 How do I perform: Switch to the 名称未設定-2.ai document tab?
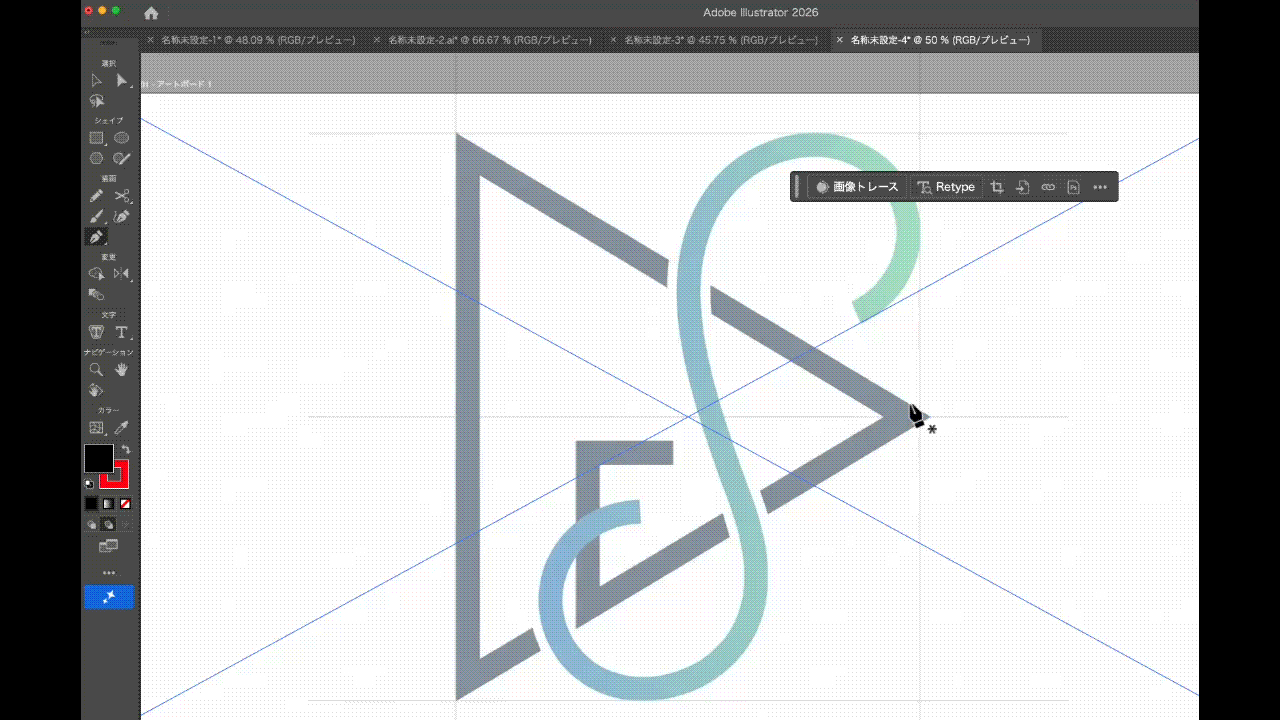tap(488, 40)
